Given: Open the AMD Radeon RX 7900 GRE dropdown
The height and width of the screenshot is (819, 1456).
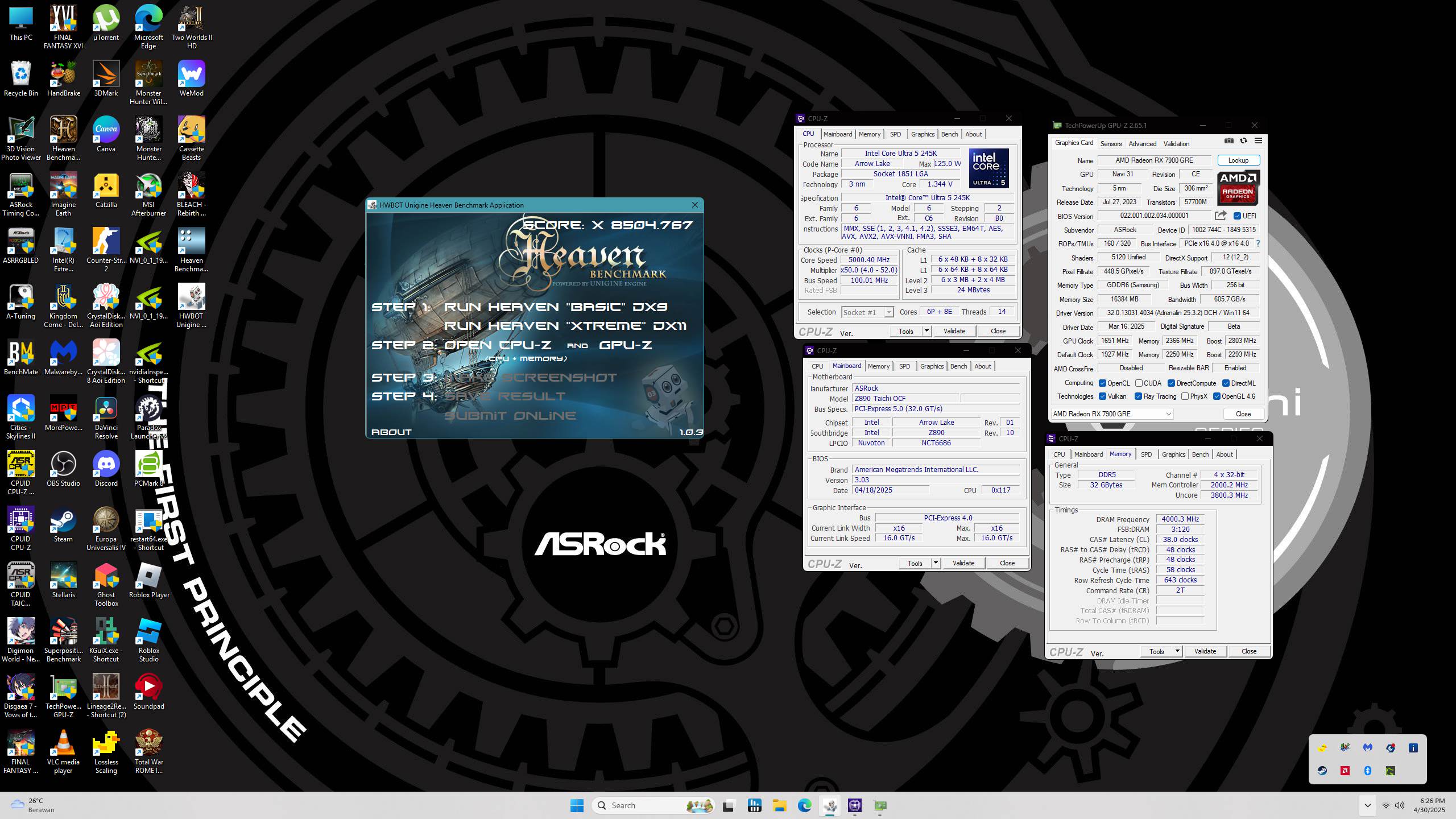Looking at the screenshot, I should [x=1112, y=414].
